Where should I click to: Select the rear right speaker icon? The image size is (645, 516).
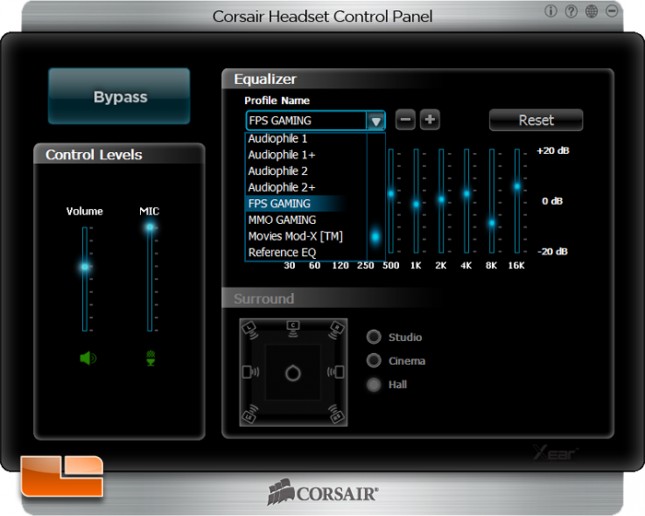click(x=336, y=414)
